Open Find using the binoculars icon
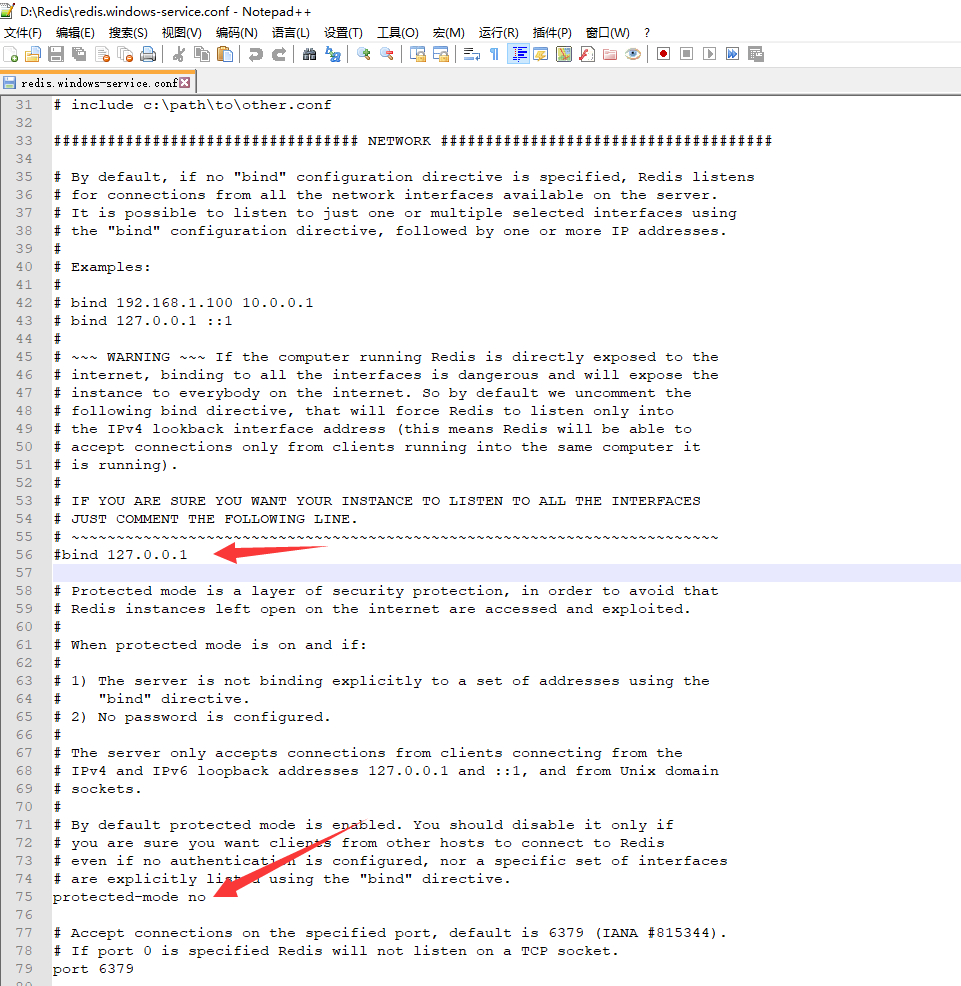The width and height of the screenshot is (961, 986). (x=309, y=55)
